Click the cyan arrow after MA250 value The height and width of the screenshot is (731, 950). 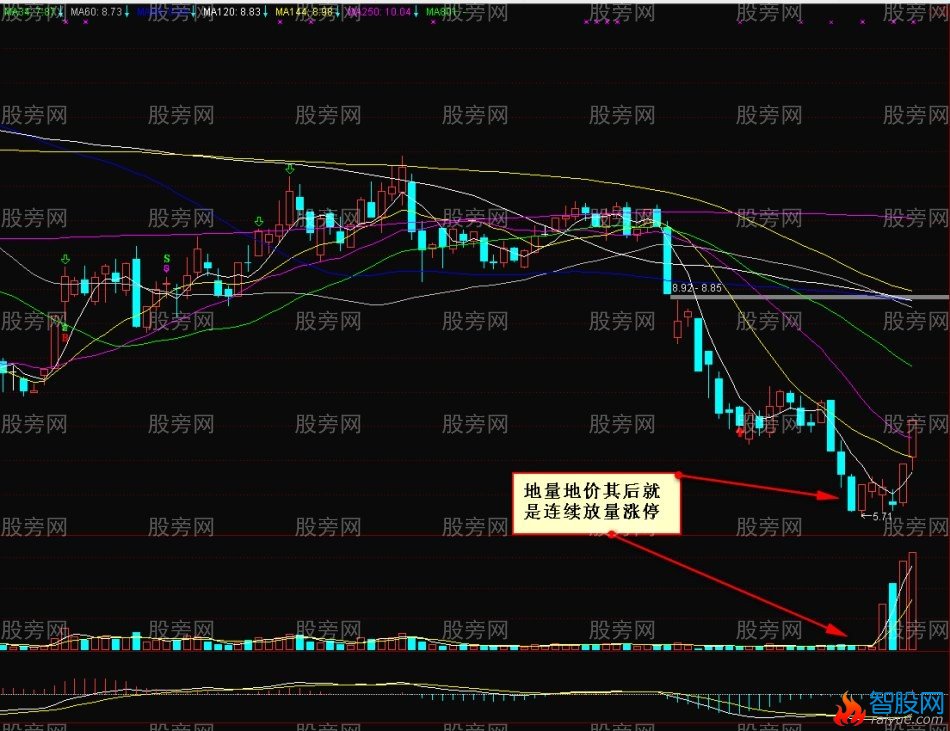[417, 12]
